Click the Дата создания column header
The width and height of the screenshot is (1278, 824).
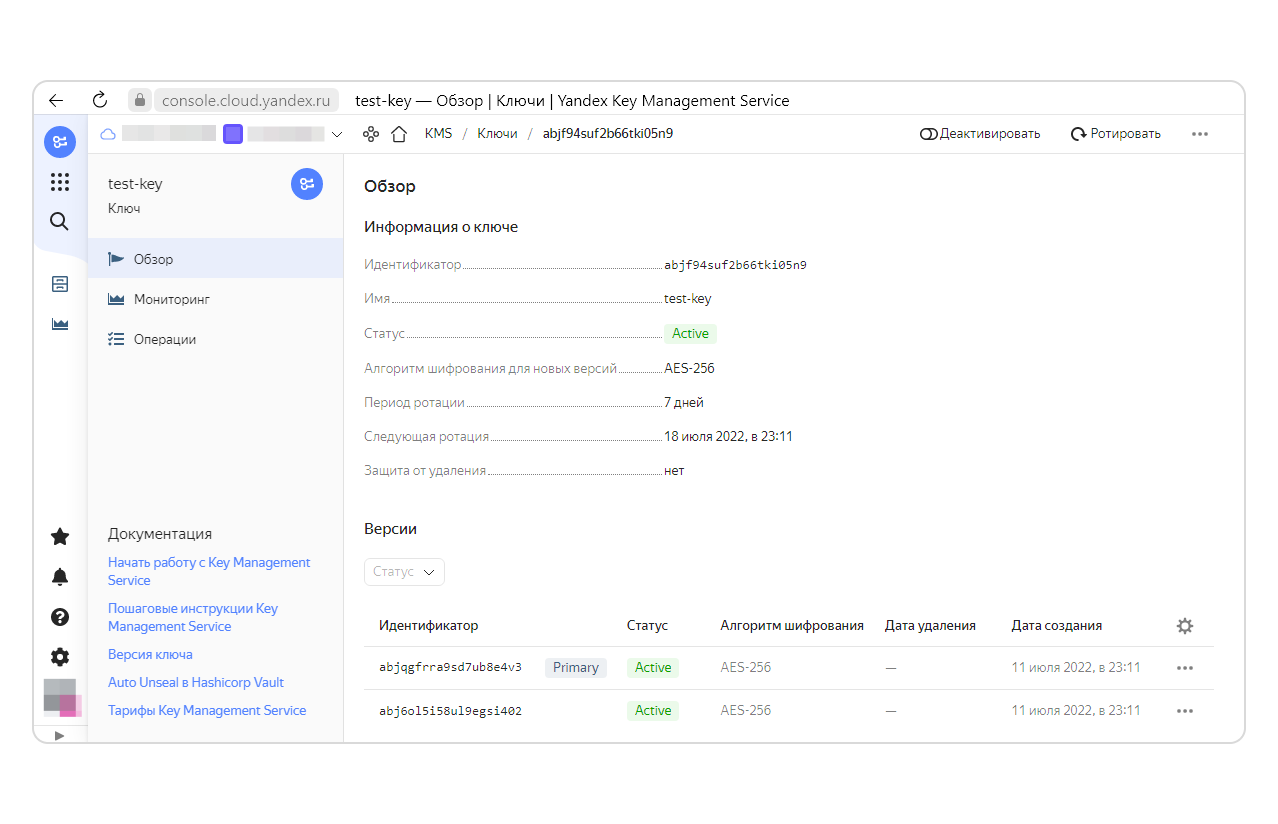click(1056, 626)
